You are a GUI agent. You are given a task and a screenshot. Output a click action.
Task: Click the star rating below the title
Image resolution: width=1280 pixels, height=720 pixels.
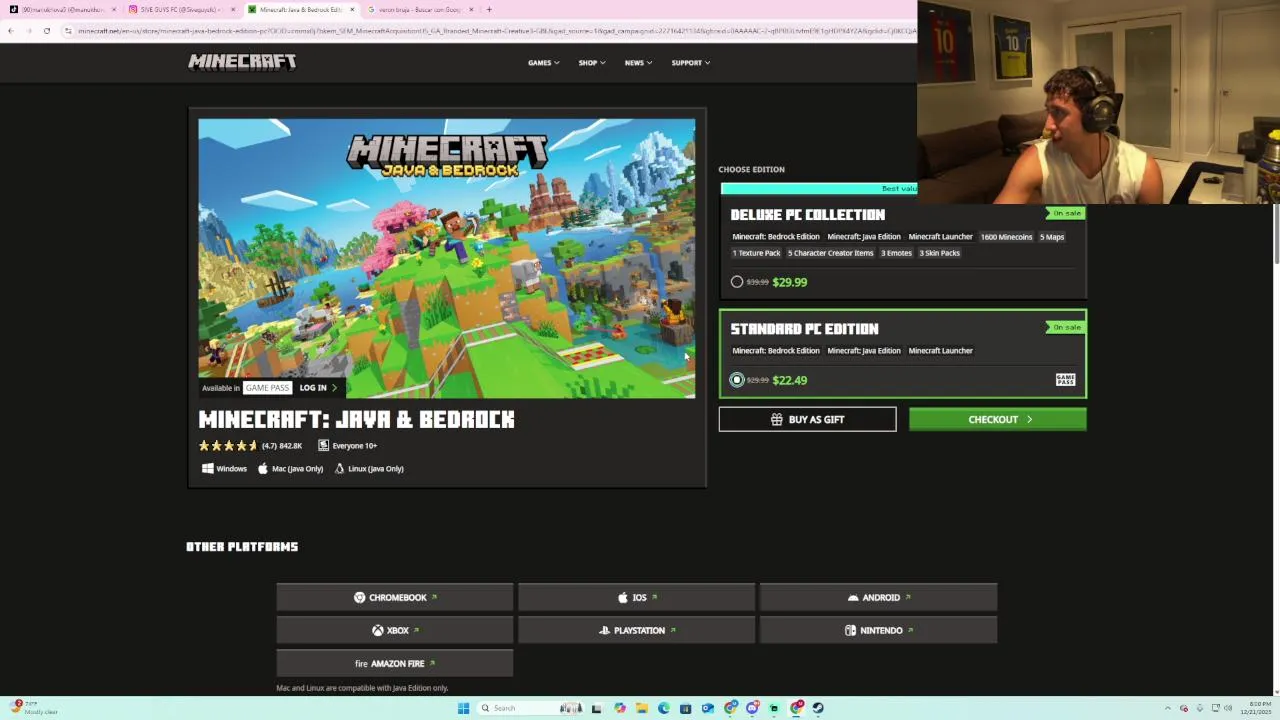(228, 446)
